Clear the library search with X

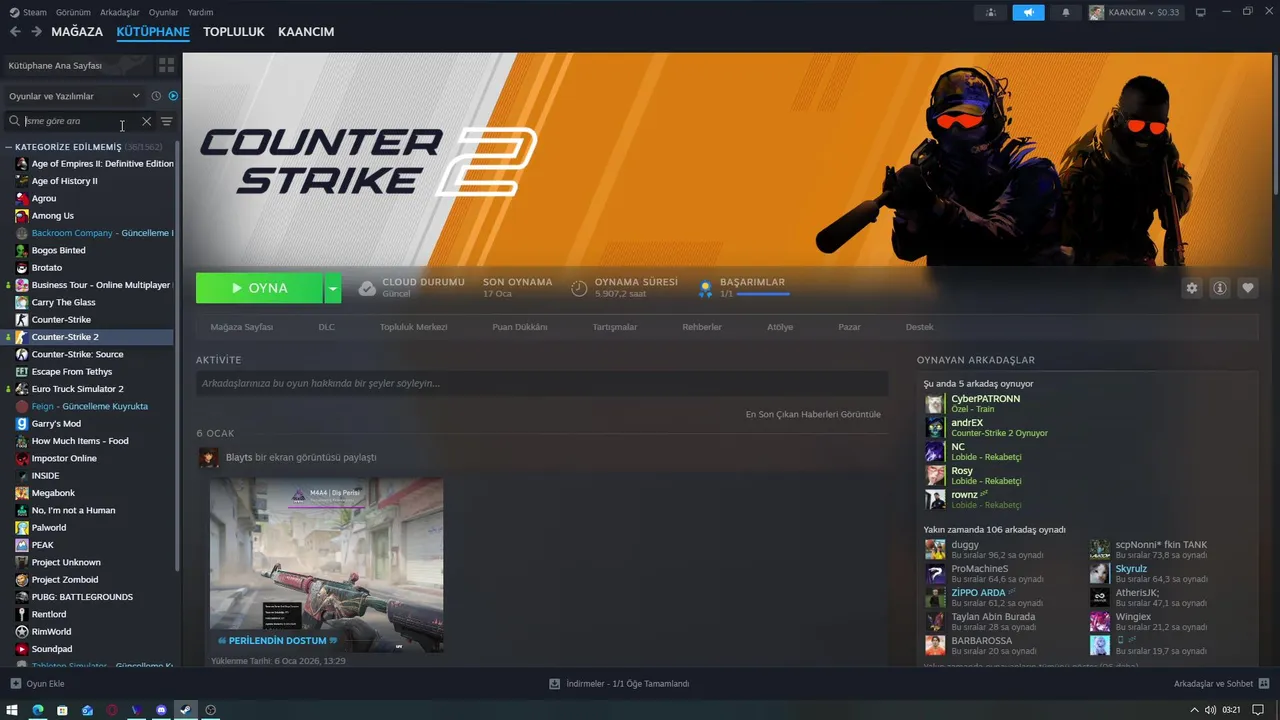[x=146, y=121]
